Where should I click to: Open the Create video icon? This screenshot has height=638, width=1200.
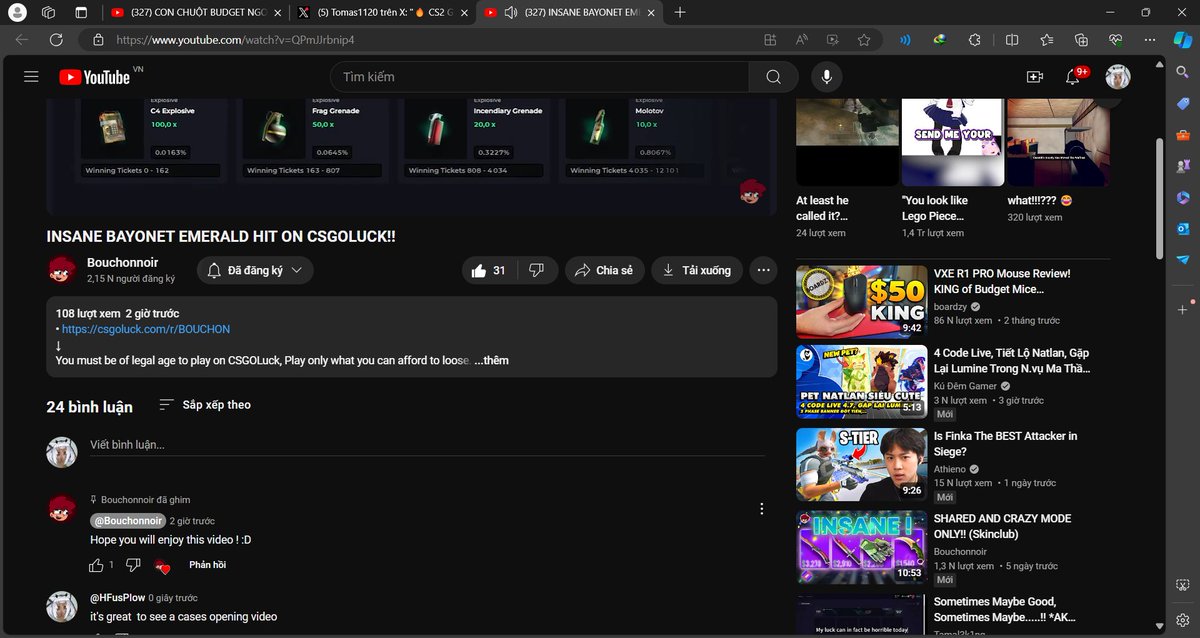(1034, 77)
